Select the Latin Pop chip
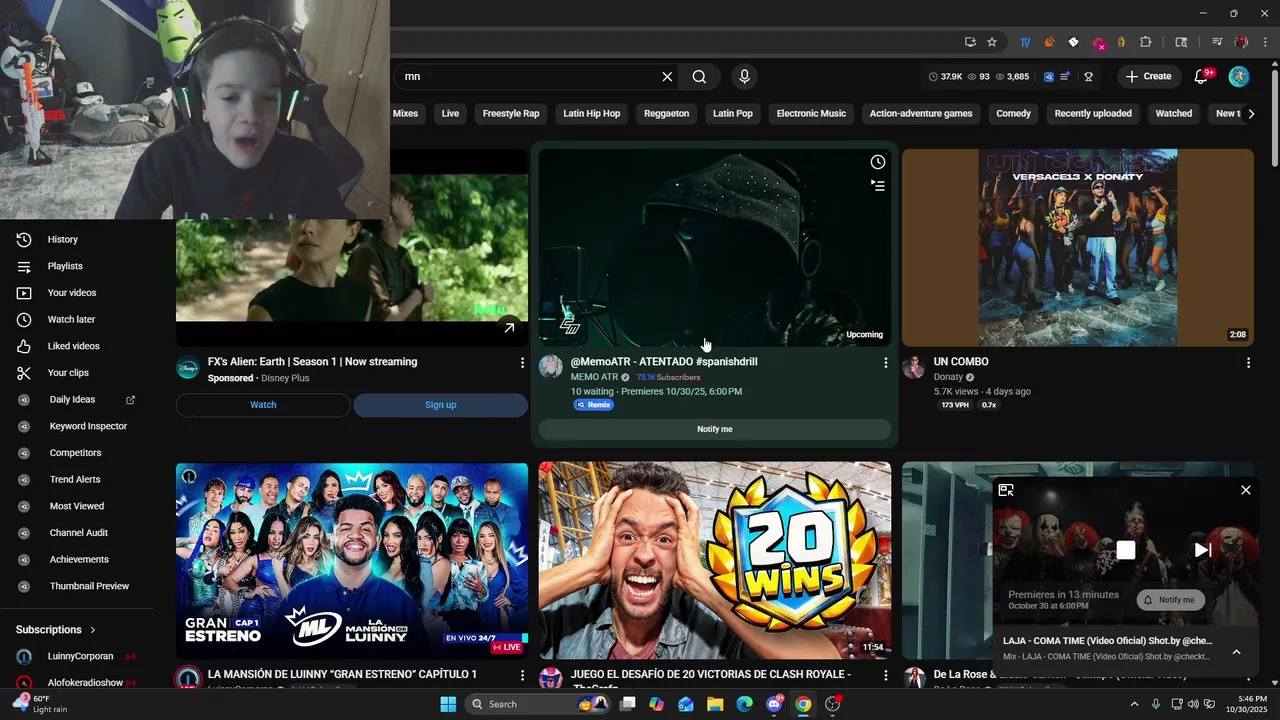The image size is (1280, 720). [x=733, y=114]
